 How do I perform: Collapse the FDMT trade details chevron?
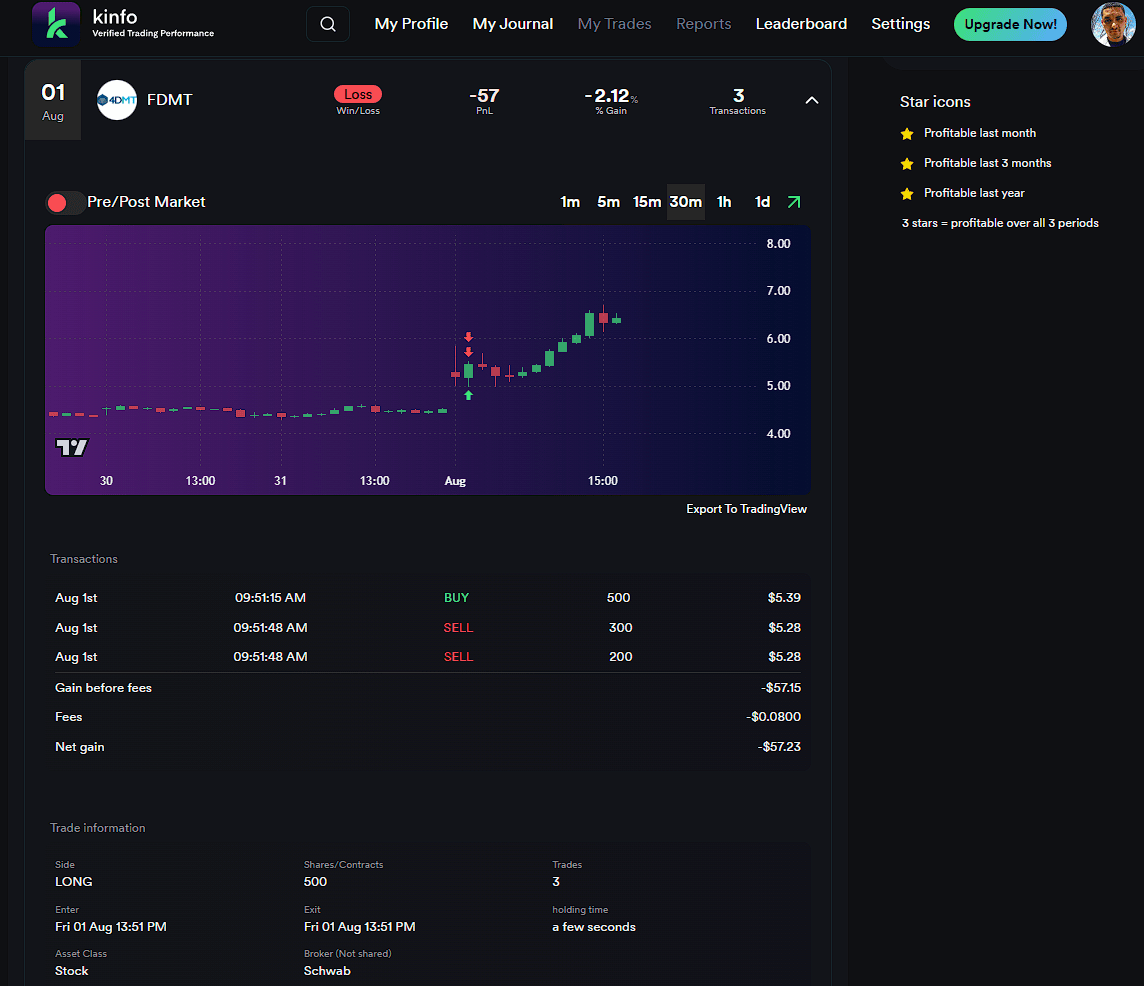pos(812,100)
